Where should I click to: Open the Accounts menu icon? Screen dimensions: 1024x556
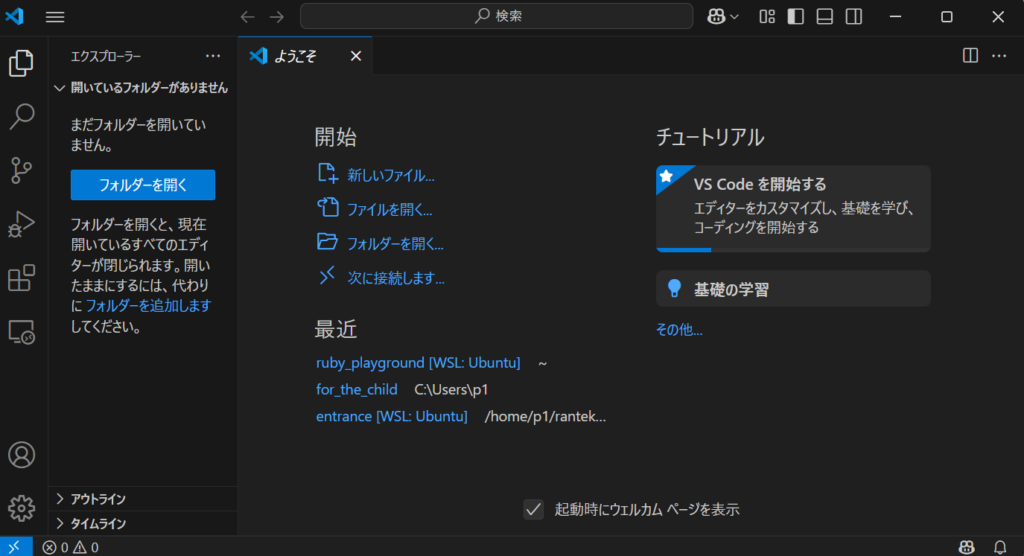(22, 455)
